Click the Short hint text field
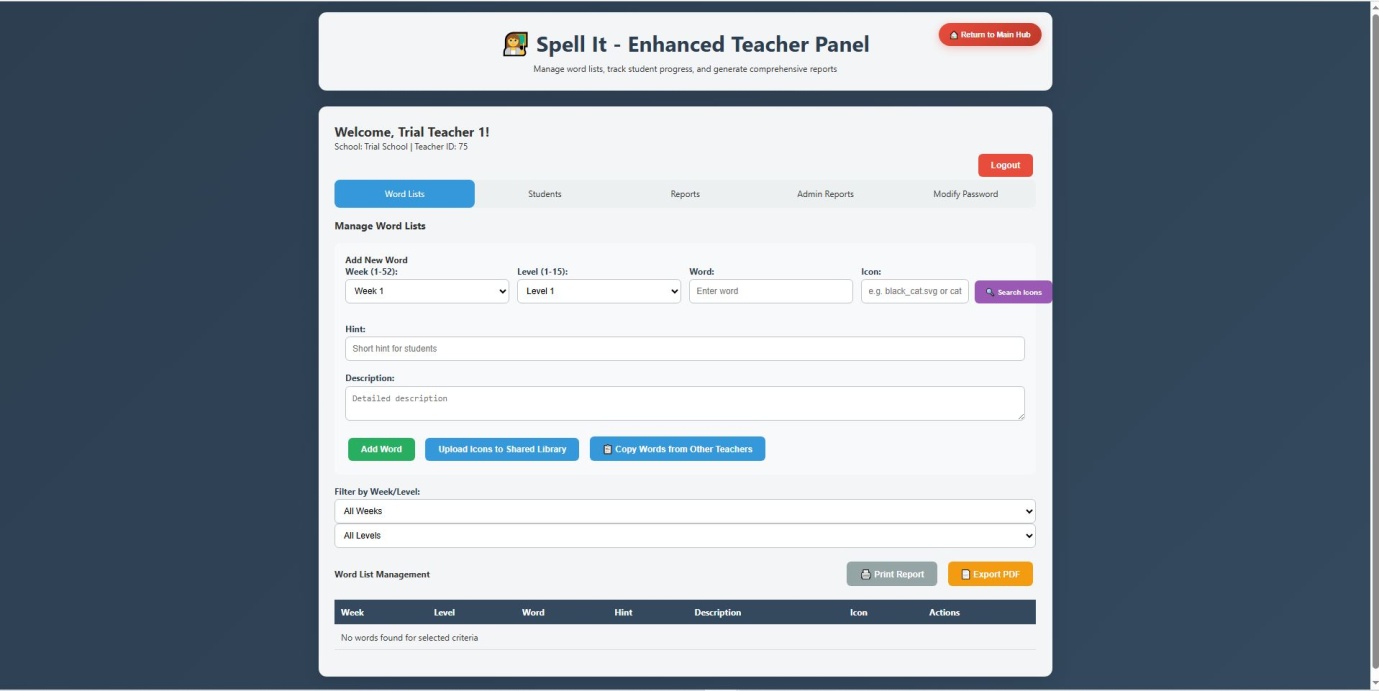Viewport: 1379px width, 691px height. click(684, 349)
